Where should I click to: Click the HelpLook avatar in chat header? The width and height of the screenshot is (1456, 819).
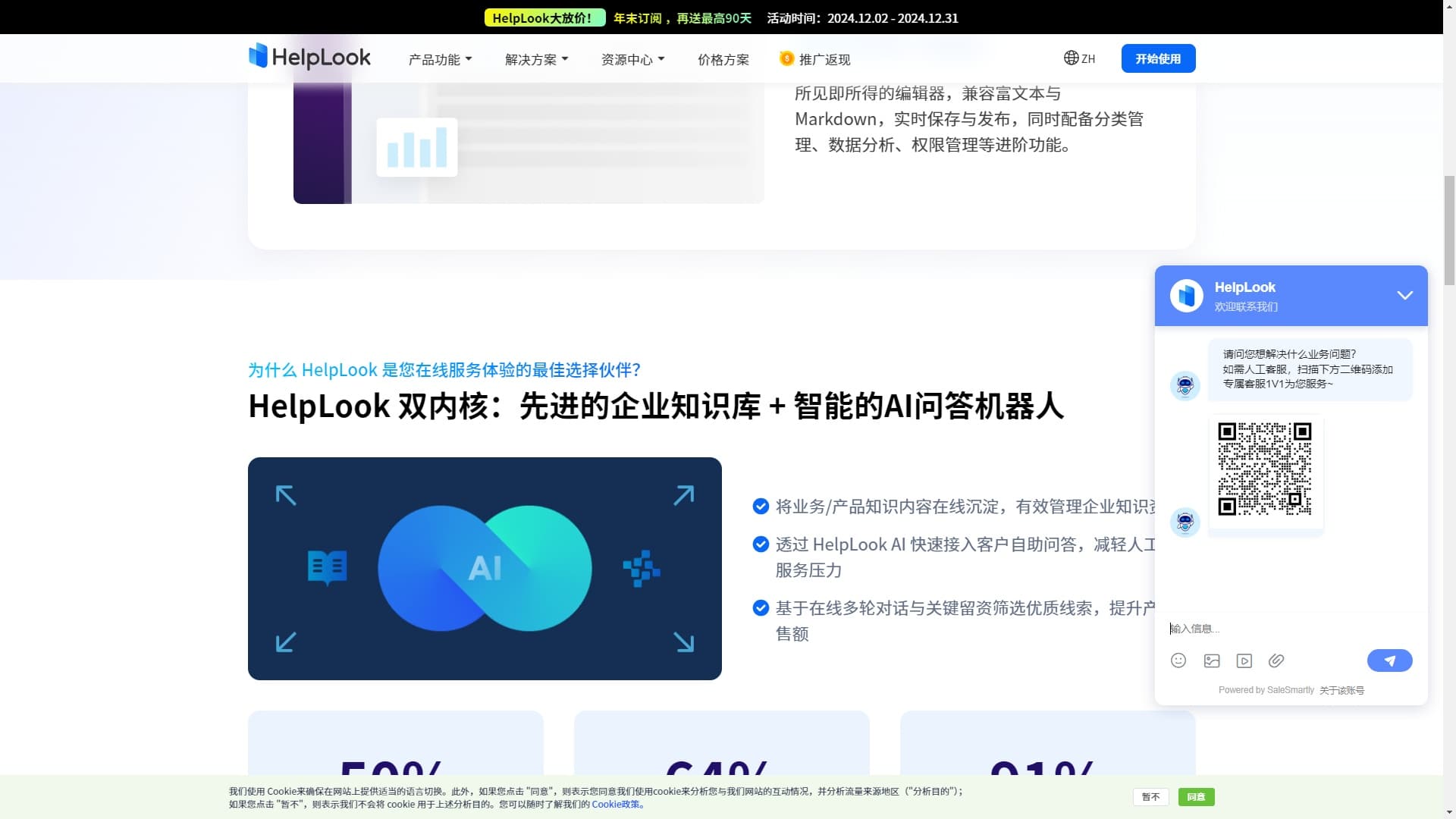1186,296
